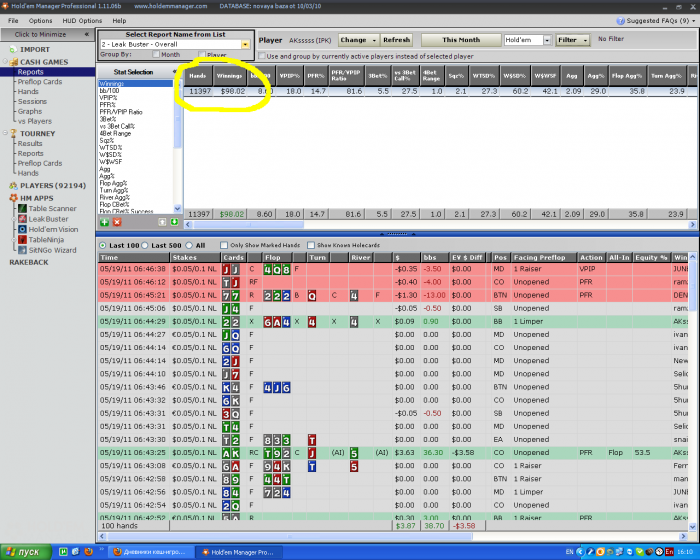Expand LeakBuster tree node
Screen dimensions: 700x560
[14, 219]
